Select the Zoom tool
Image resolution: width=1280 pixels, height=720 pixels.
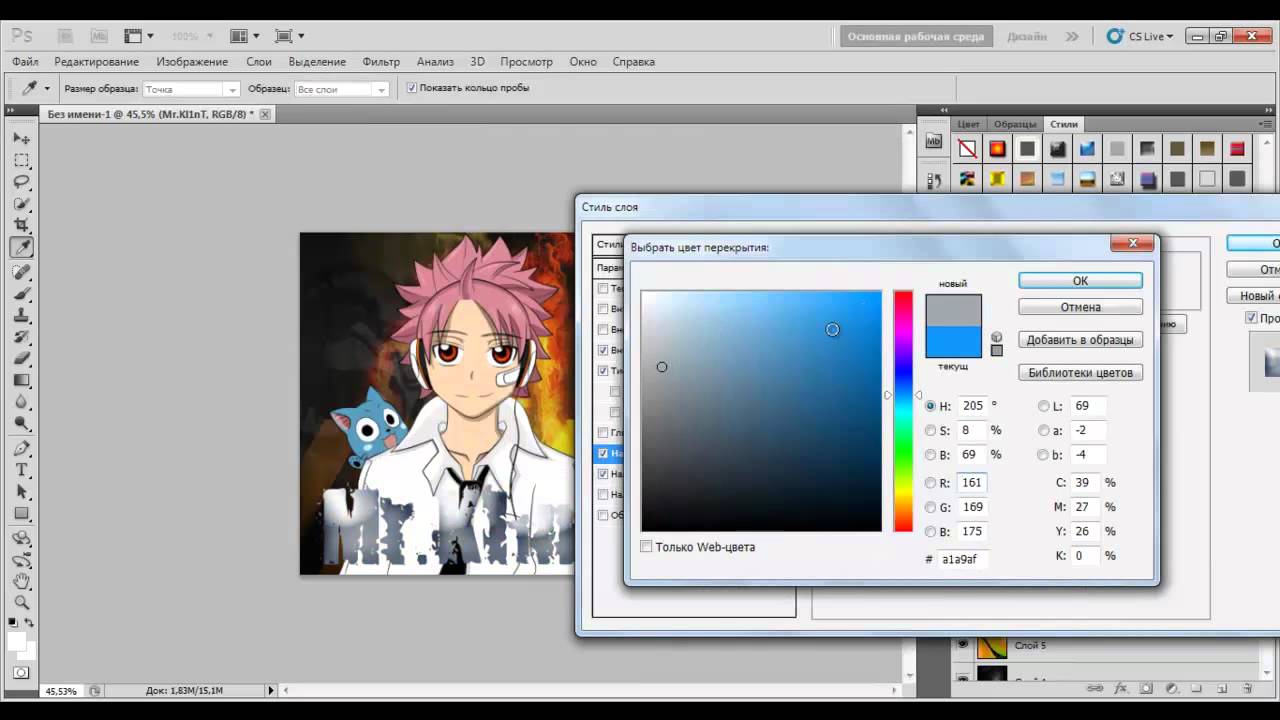(21, 603)
